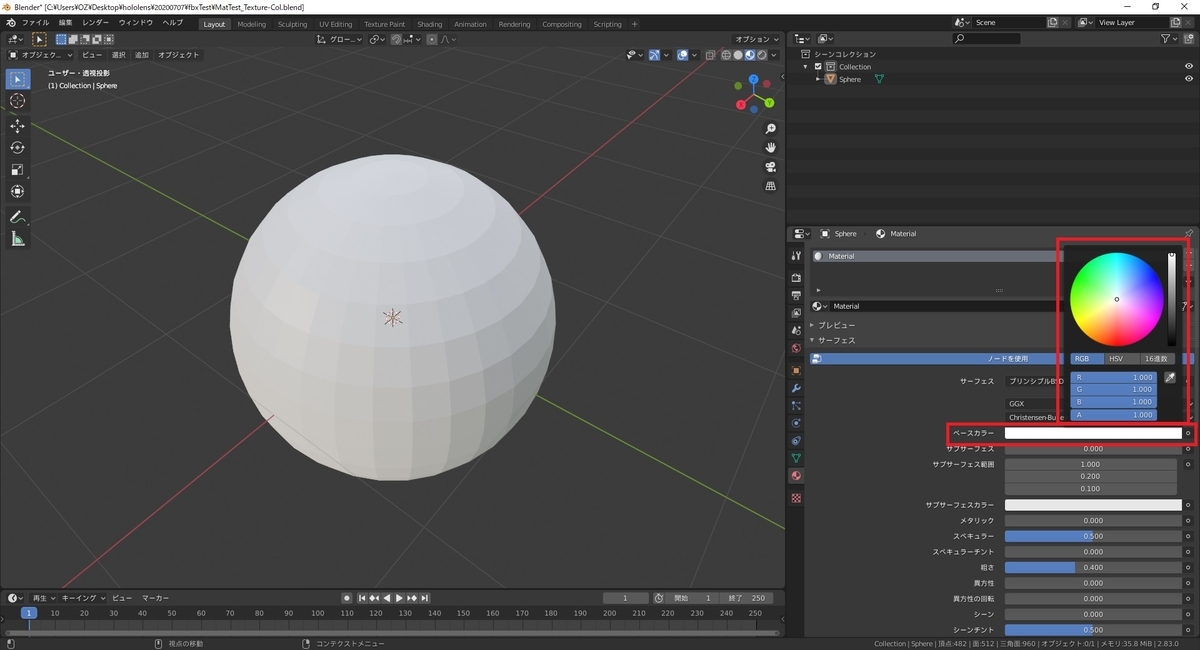Viewport: 1200px width, 650px height.
Task: Open the Modifiers properties tab
Action: pos(796,388)
